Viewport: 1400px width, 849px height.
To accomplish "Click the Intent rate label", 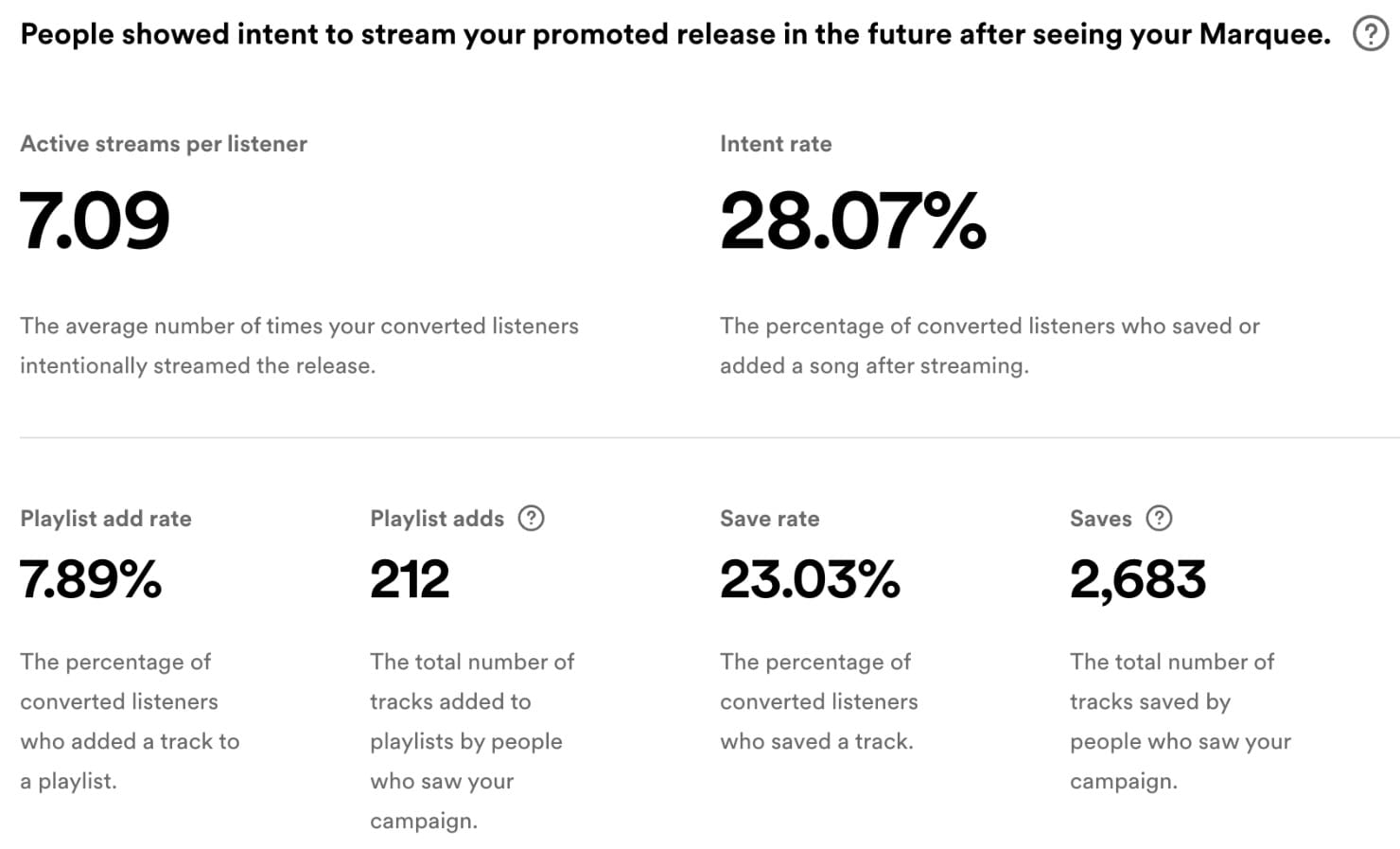I will pyautogui.click(x=776, y=144).
